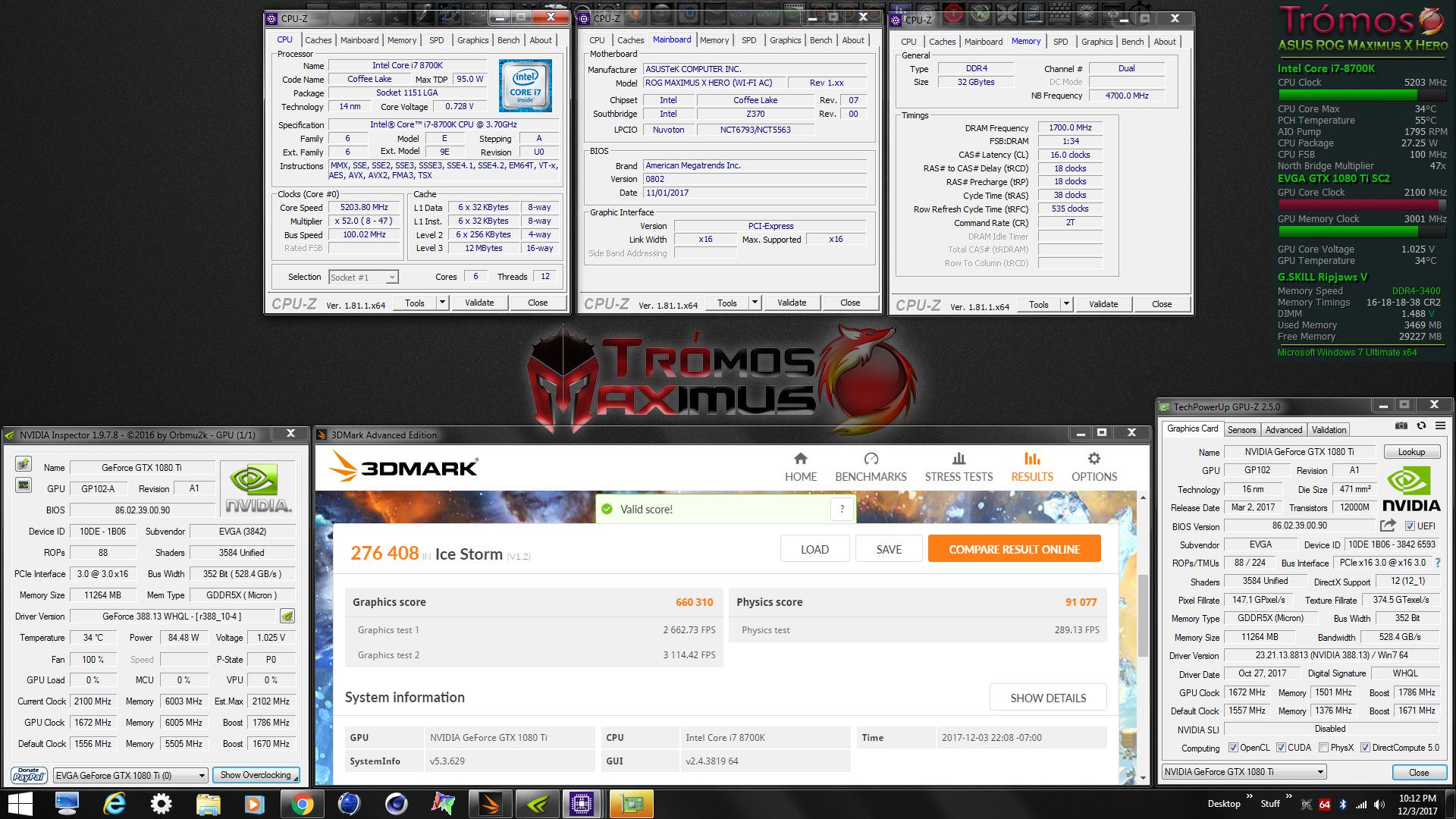Click the NVIDIA Inspector driver update icon

click(287, 616)
